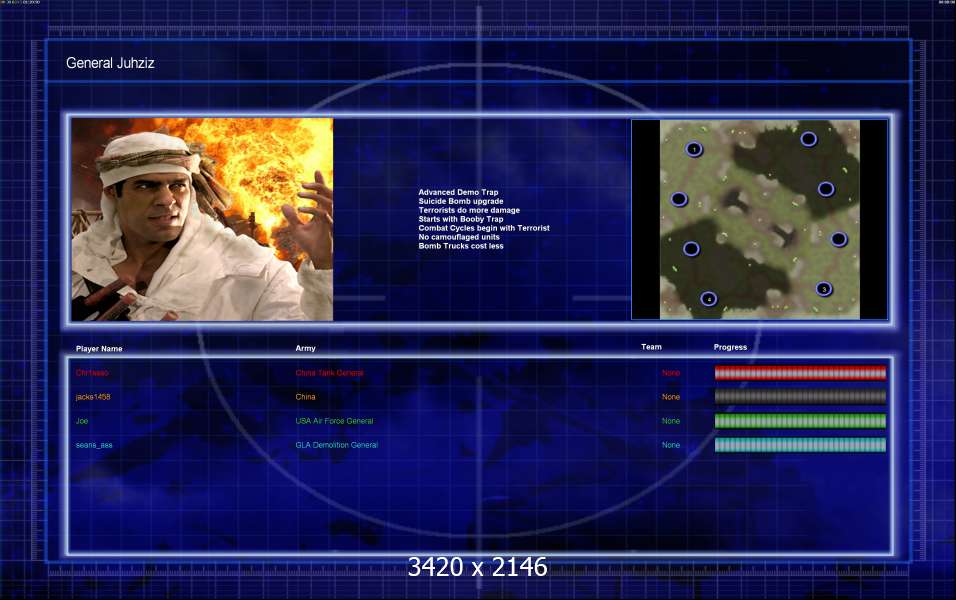Click the No camouflaged units line

pyautogui.click(x=459, y=237)
